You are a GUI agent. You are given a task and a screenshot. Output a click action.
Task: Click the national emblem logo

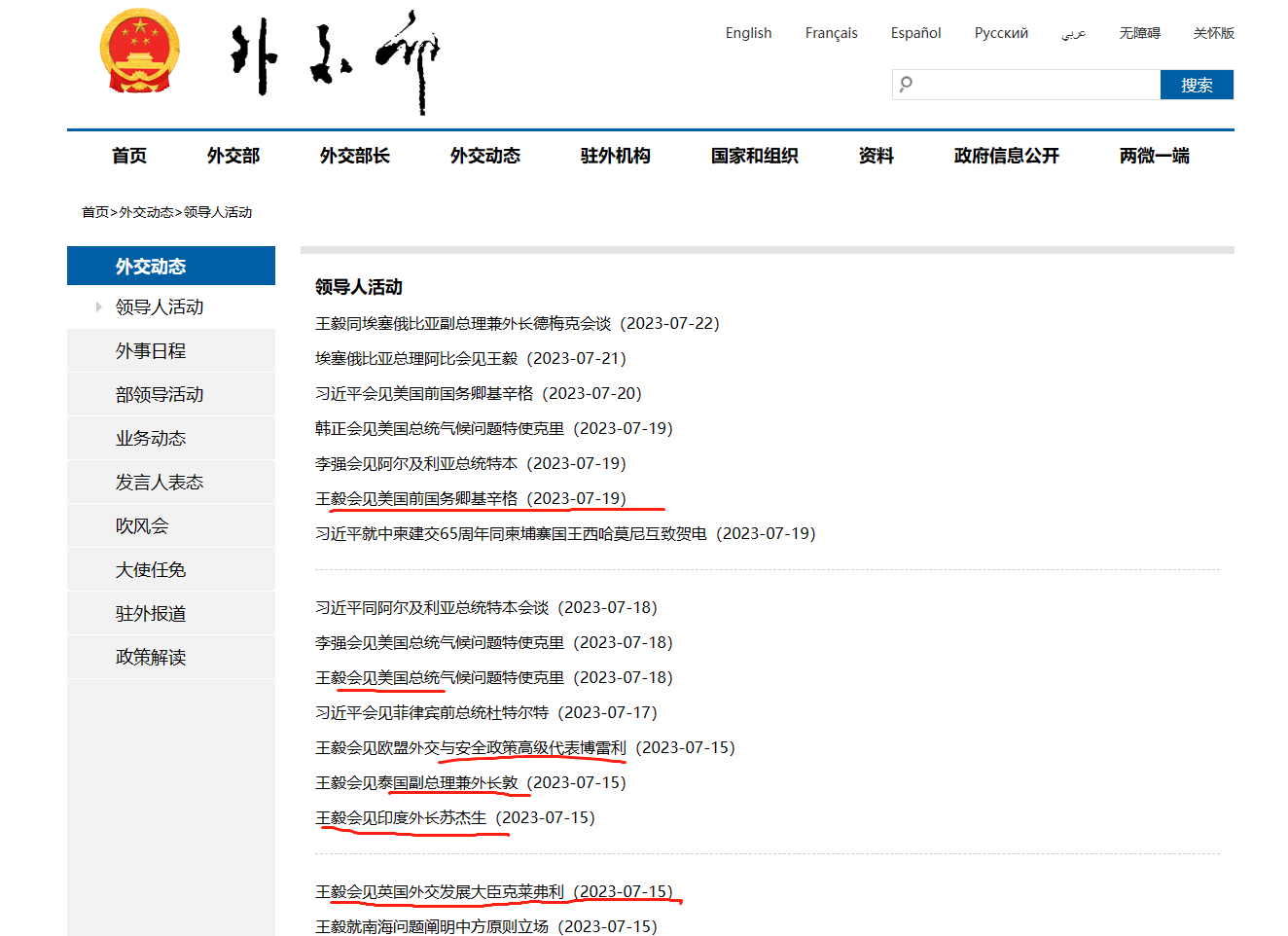click(140, 51)
